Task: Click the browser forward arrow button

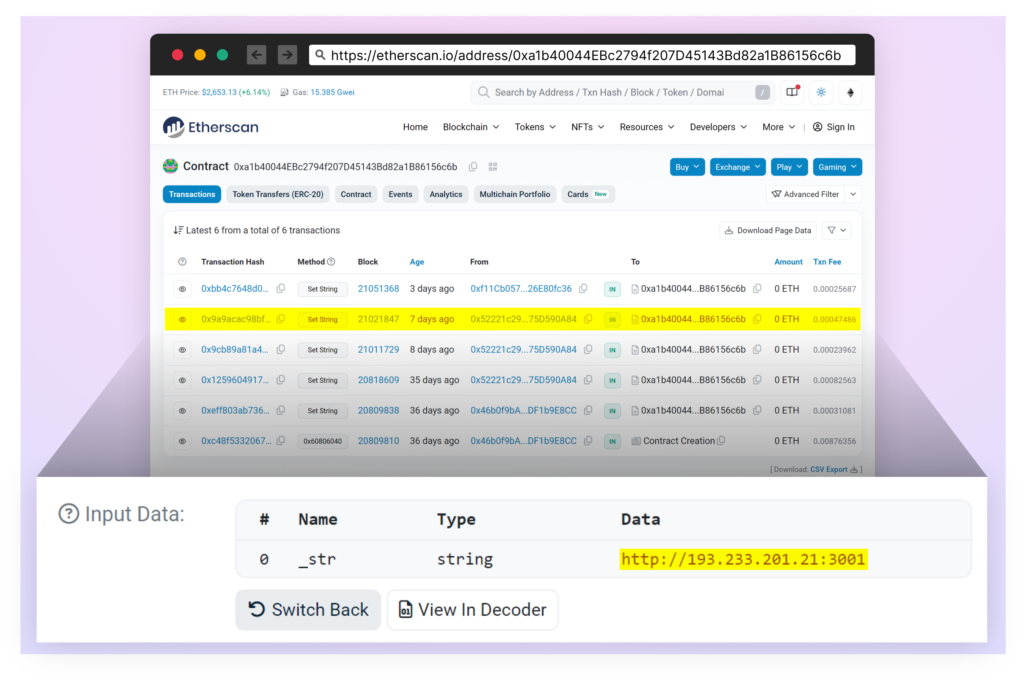Action: (x=287, y=55)
